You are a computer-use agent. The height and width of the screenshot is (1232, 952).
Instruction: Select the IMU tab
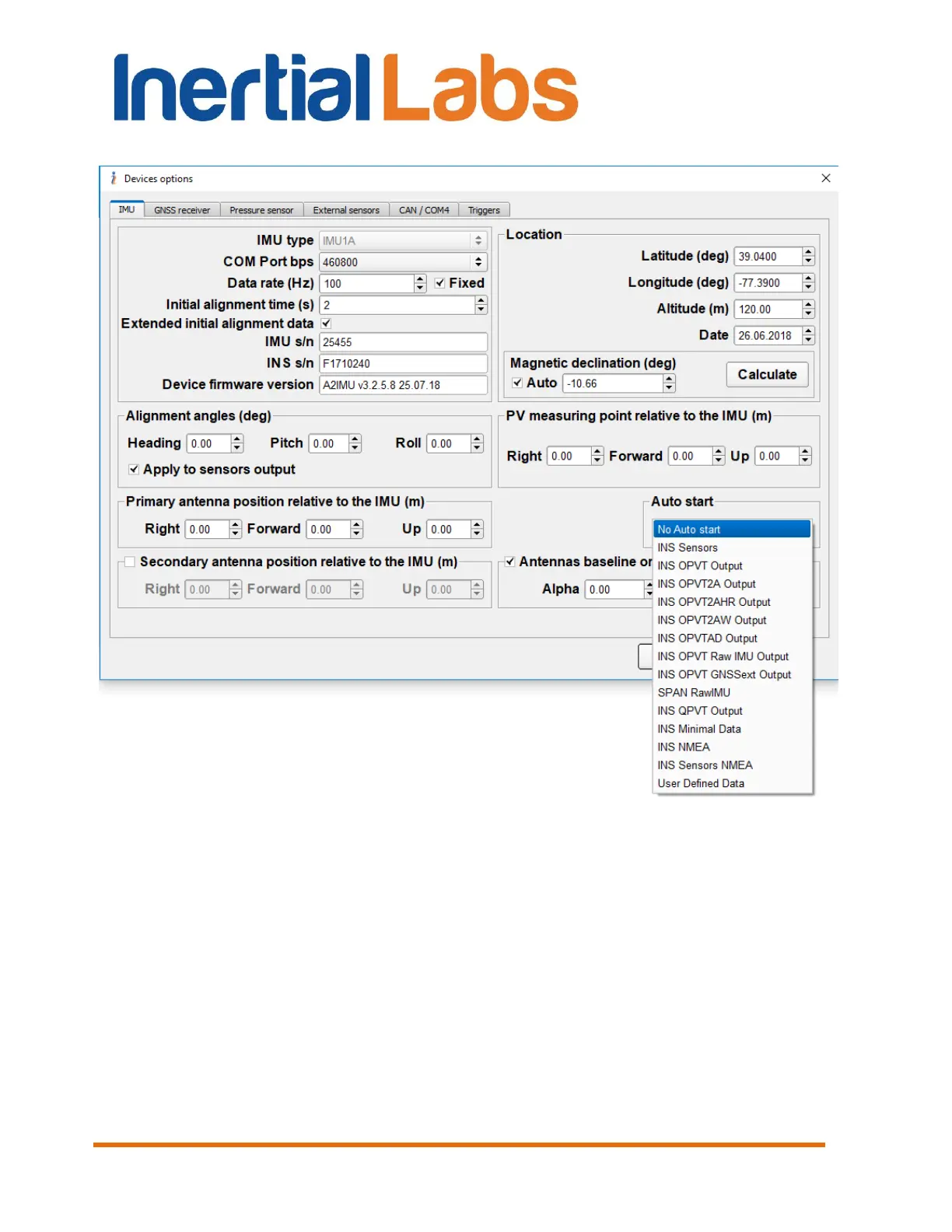click(x=127, y=209)
